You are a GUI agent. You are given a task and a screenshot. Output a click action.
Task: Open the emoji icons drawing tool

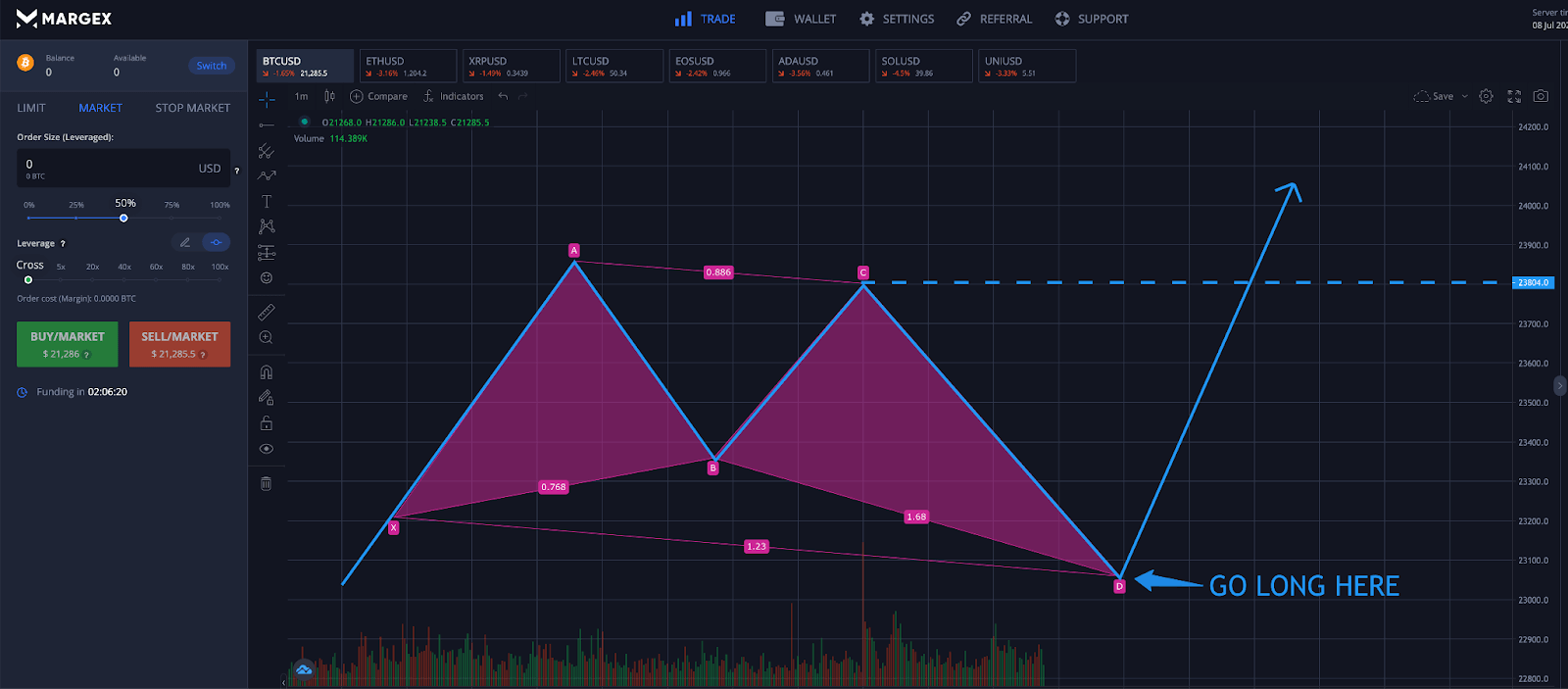coord(266,277)
